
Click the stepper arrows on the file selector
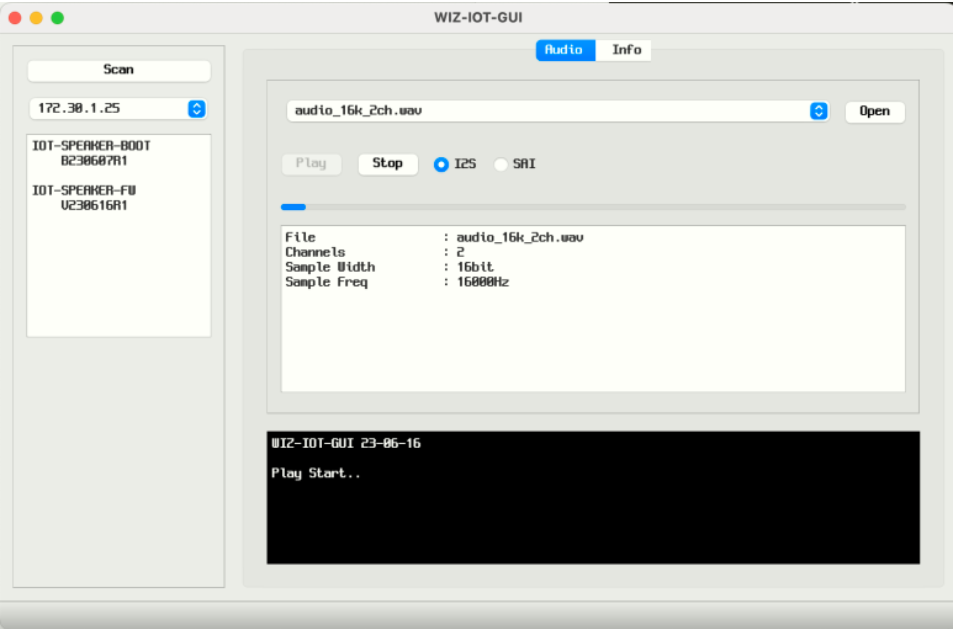(819, 111)
